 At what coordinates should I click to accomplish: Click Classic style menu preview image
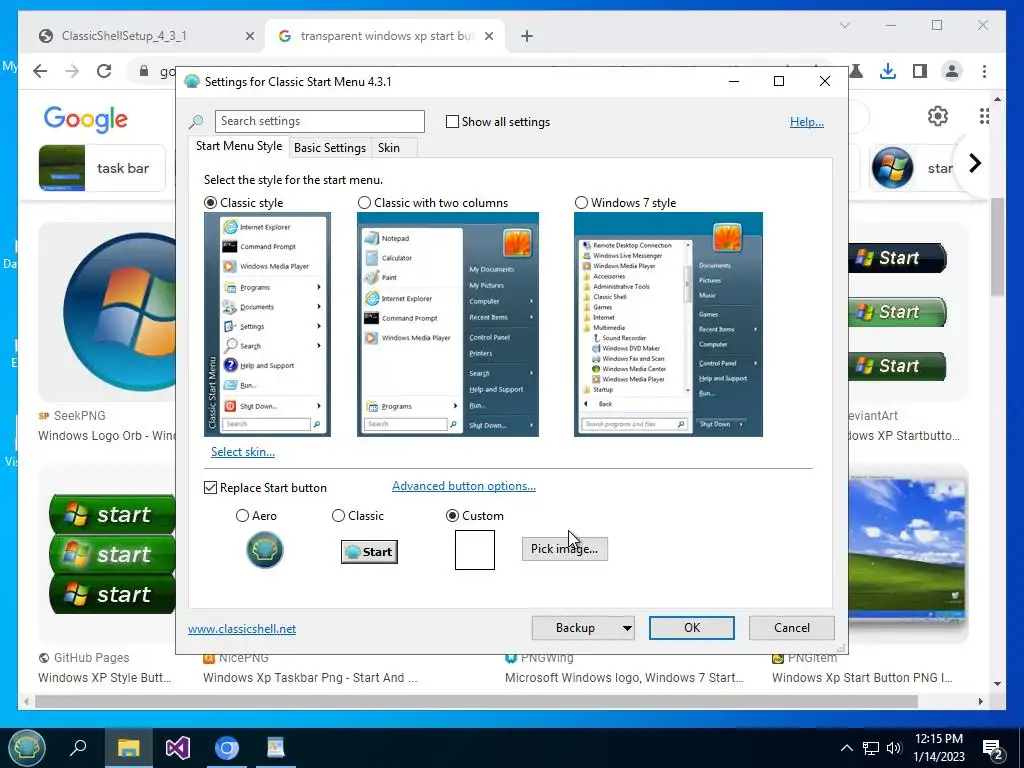point(267,324)
